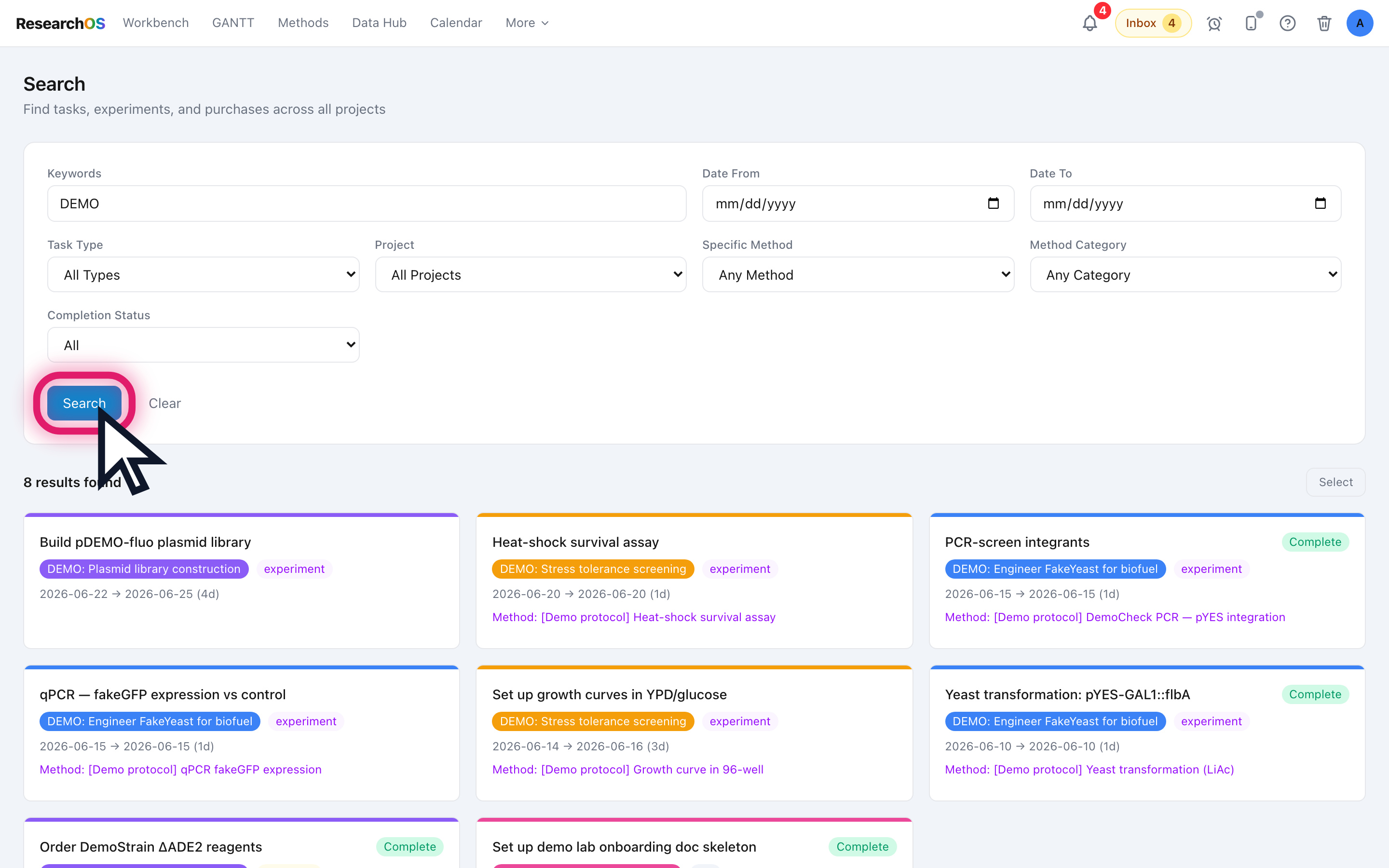Click experiment tag on Yeast transformation card
The height and width of the screenshot is (868, 1389).
pyautogui.click(x=1211, y=721)
